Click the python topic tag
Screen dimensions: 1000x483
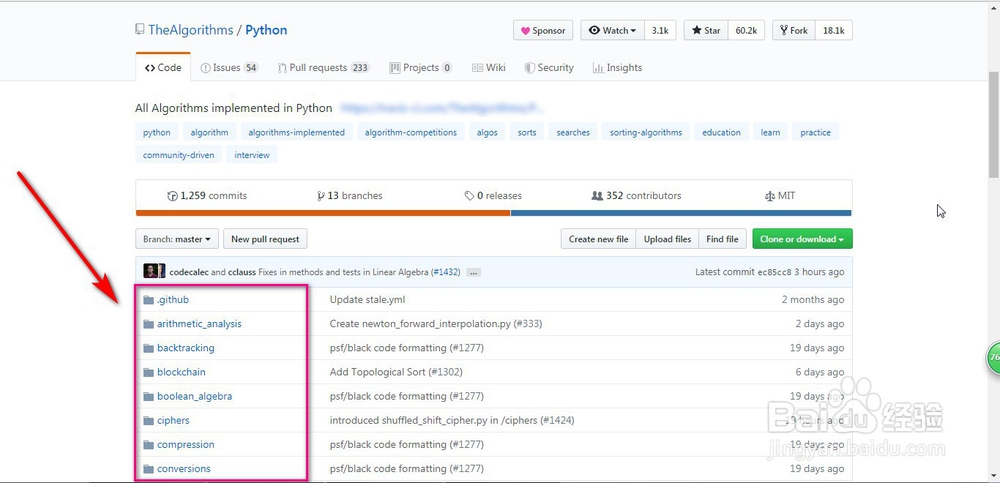tap(157, 132)
